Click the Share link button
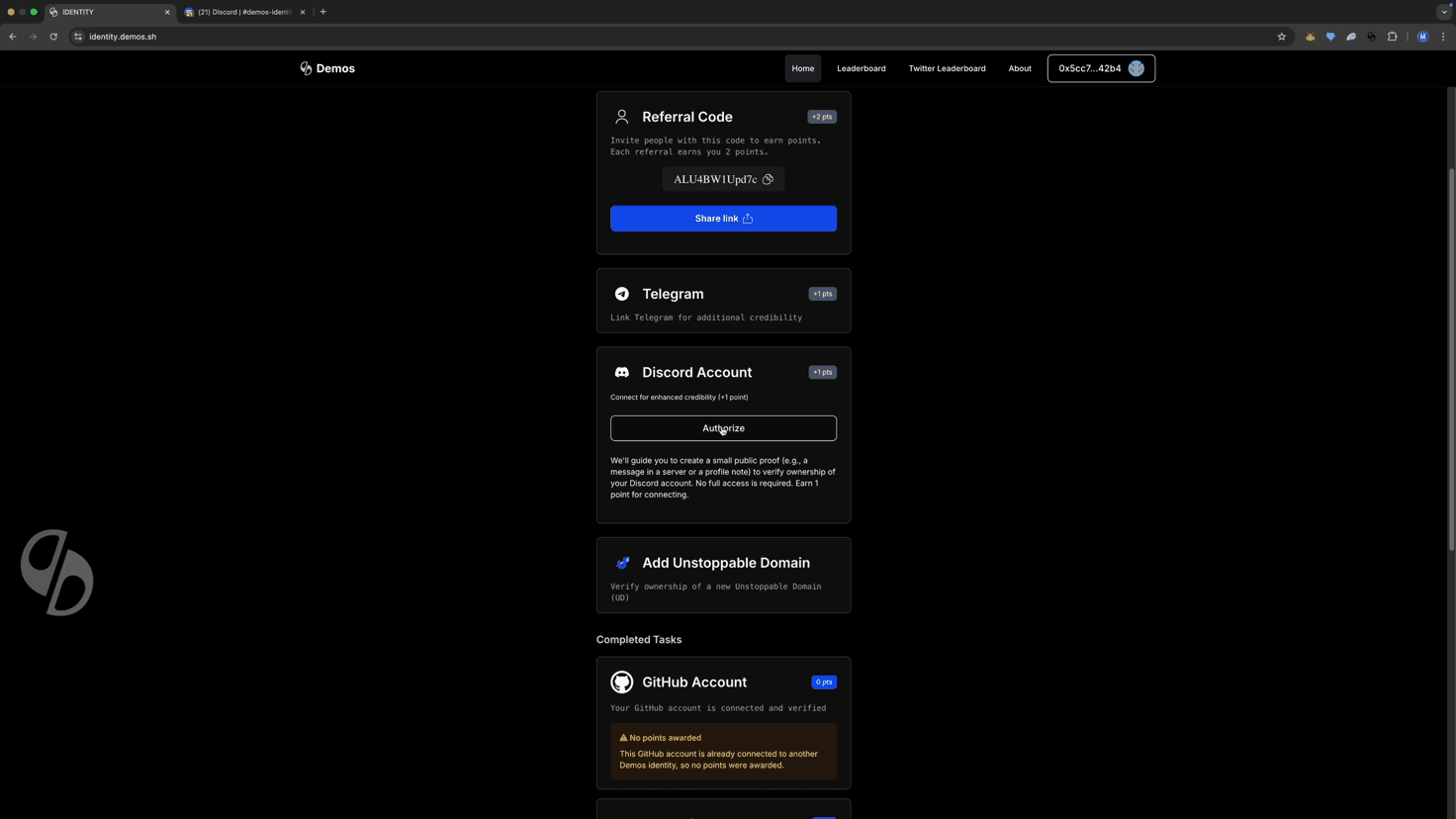The height and width of the screenshot is (819, 1456). coord(723,219)
